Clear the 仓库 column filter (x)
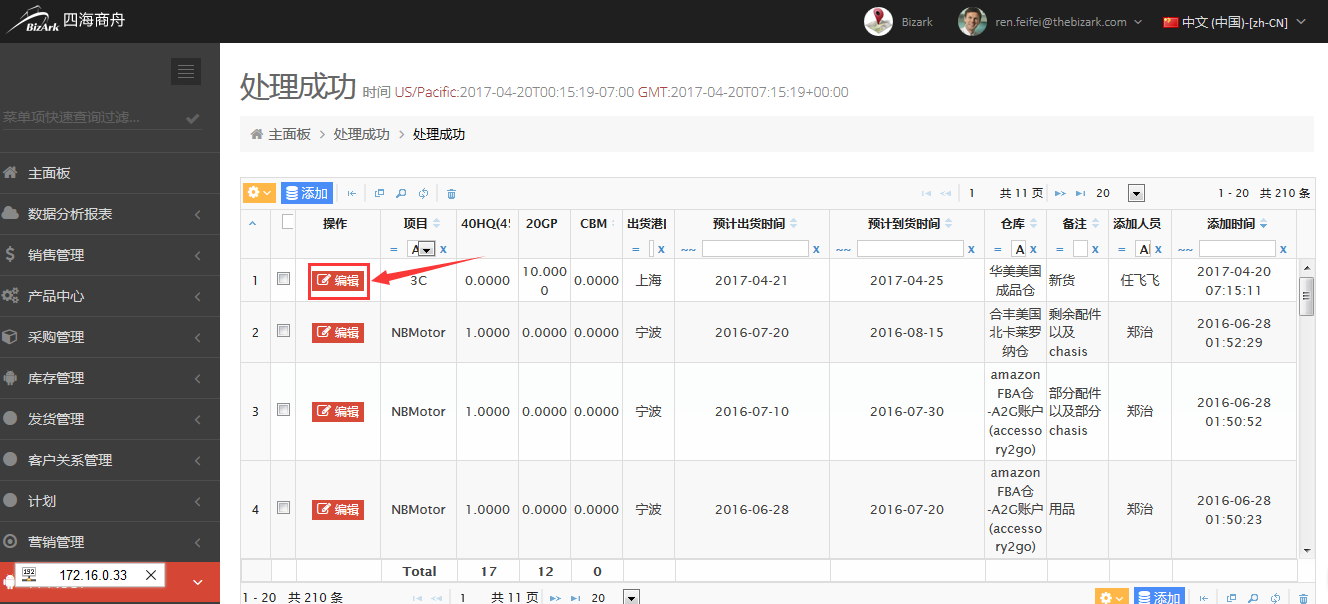This screenshot has width=1328, height=604. click(1033, 249)
